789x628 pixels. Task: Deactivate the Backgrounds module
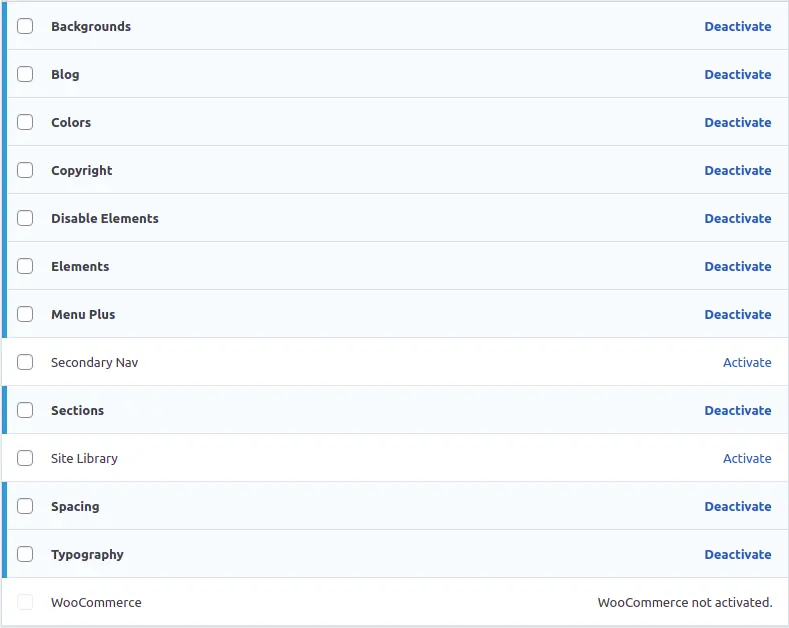pos(737,26)
